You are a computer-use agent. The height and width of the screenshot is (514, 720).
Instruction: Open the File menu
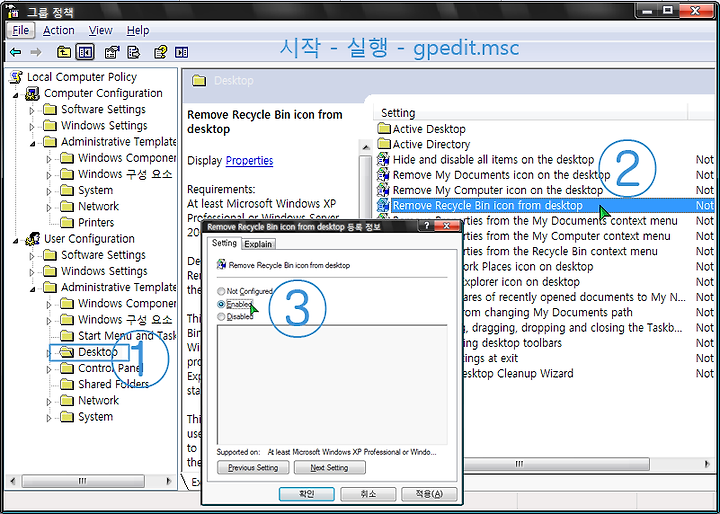(21, 30)
